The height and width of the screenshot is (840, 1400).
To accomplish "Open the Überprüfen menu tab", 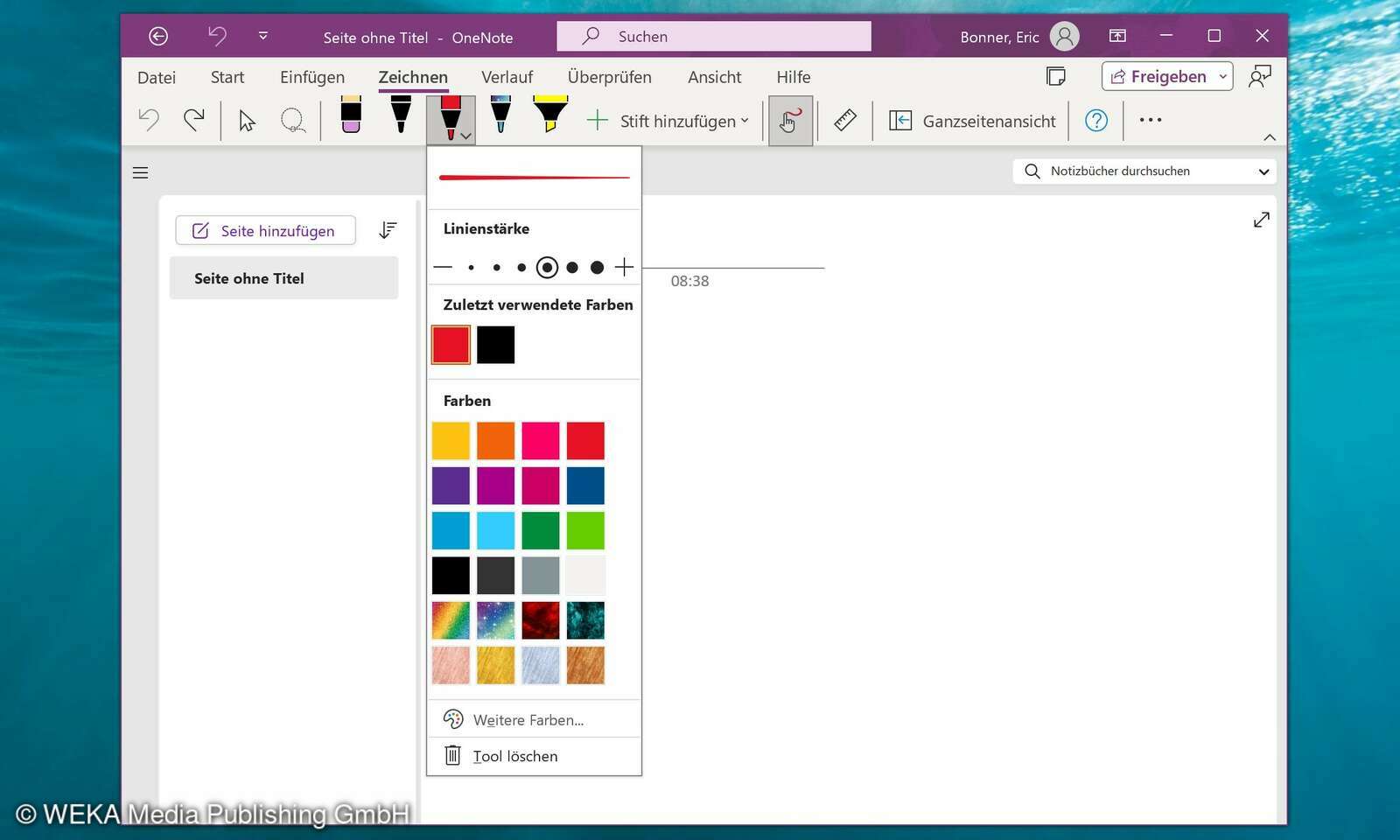I will click(609, 77).
